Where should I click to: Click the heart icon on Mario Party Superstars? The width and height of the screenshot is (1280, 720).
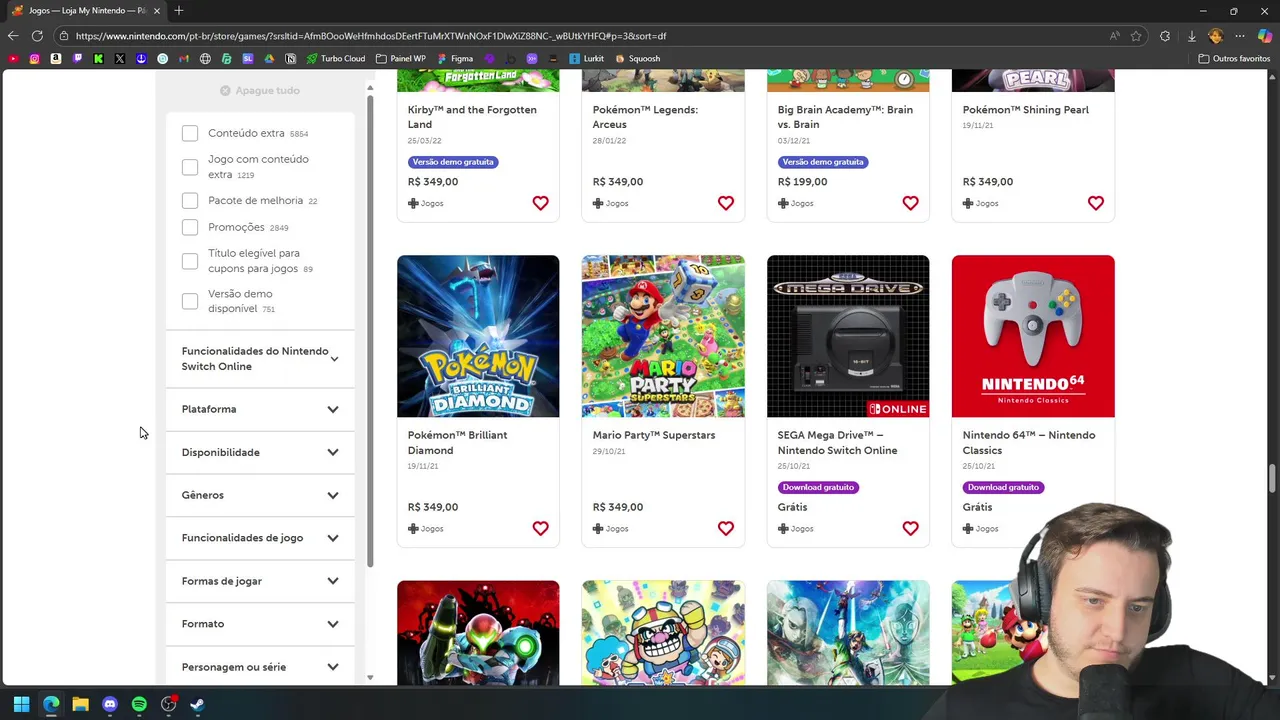point(725,528)
